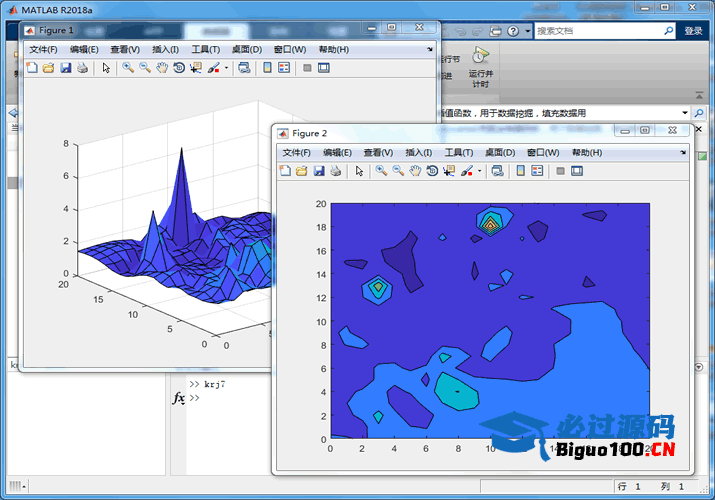Open 文件(F) menu in Figure 2

[296, 153]
